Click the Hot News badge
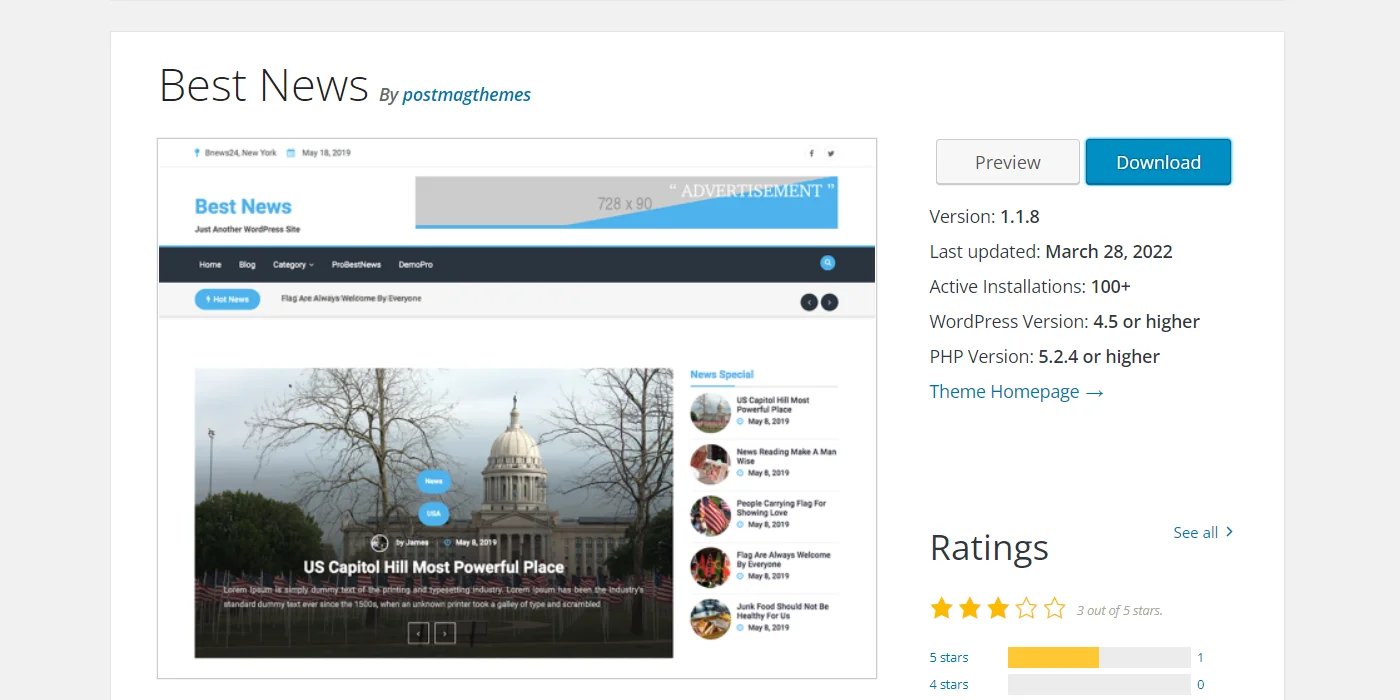This screenshot has height=700, width=1400. (x=227, y=299)
